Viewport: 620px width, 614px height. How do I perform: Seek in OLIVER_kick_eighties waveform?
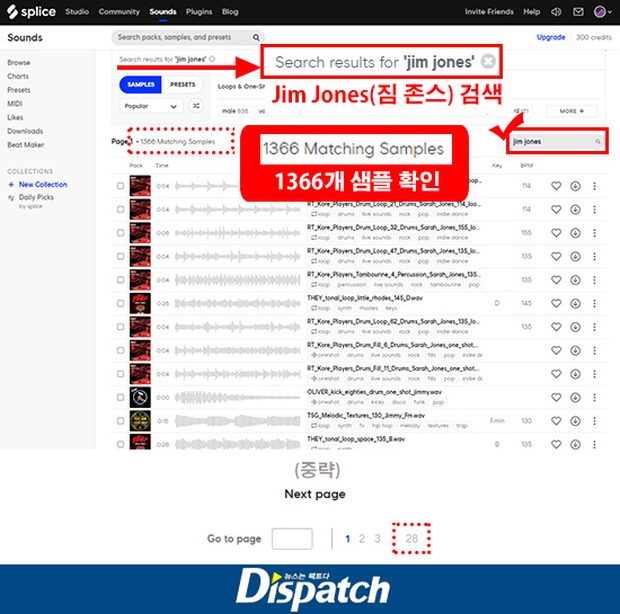[x=237, y=397]
